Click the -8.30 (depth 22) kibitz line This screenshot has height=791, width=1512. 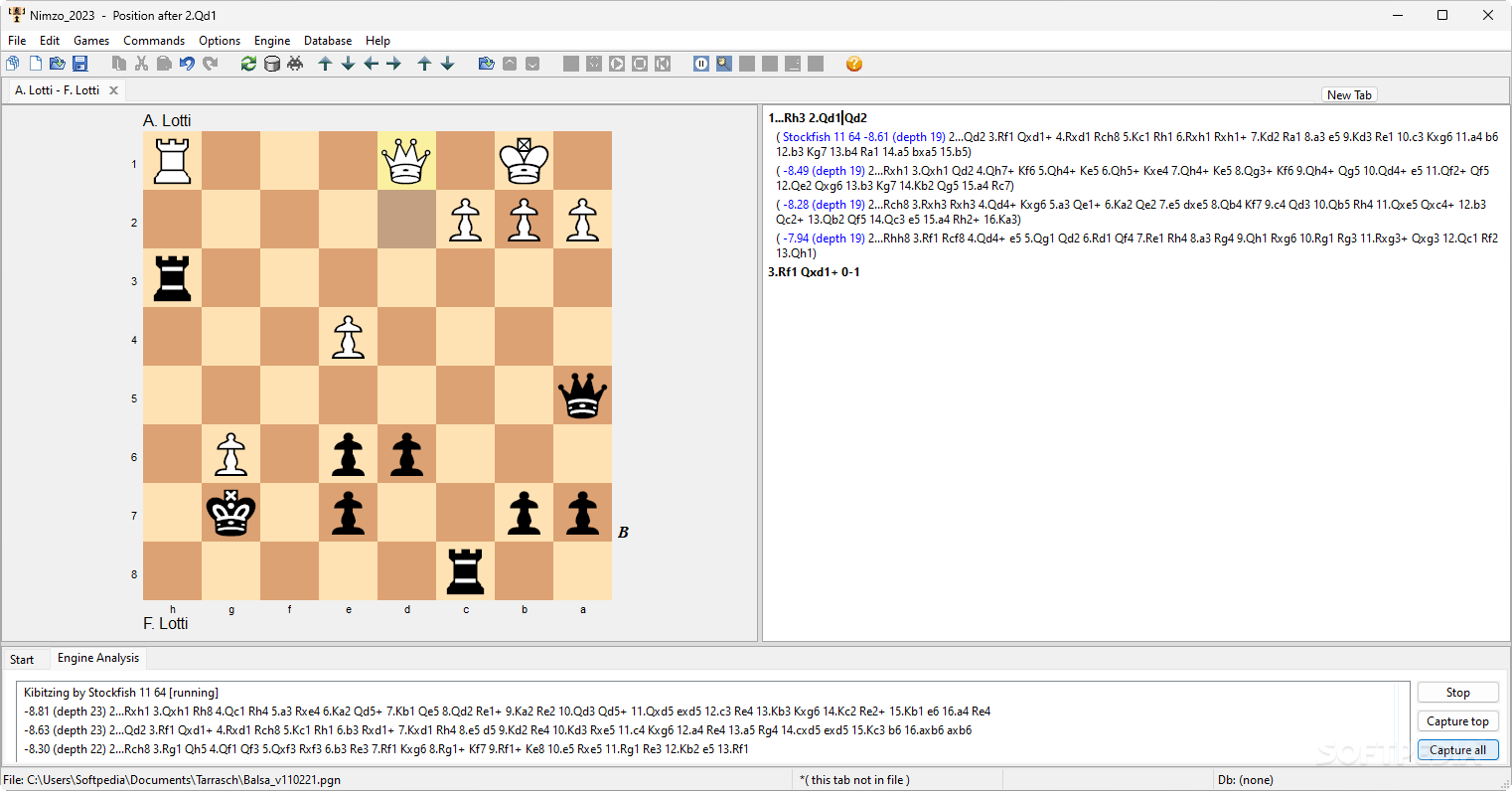tap(386, 749)
